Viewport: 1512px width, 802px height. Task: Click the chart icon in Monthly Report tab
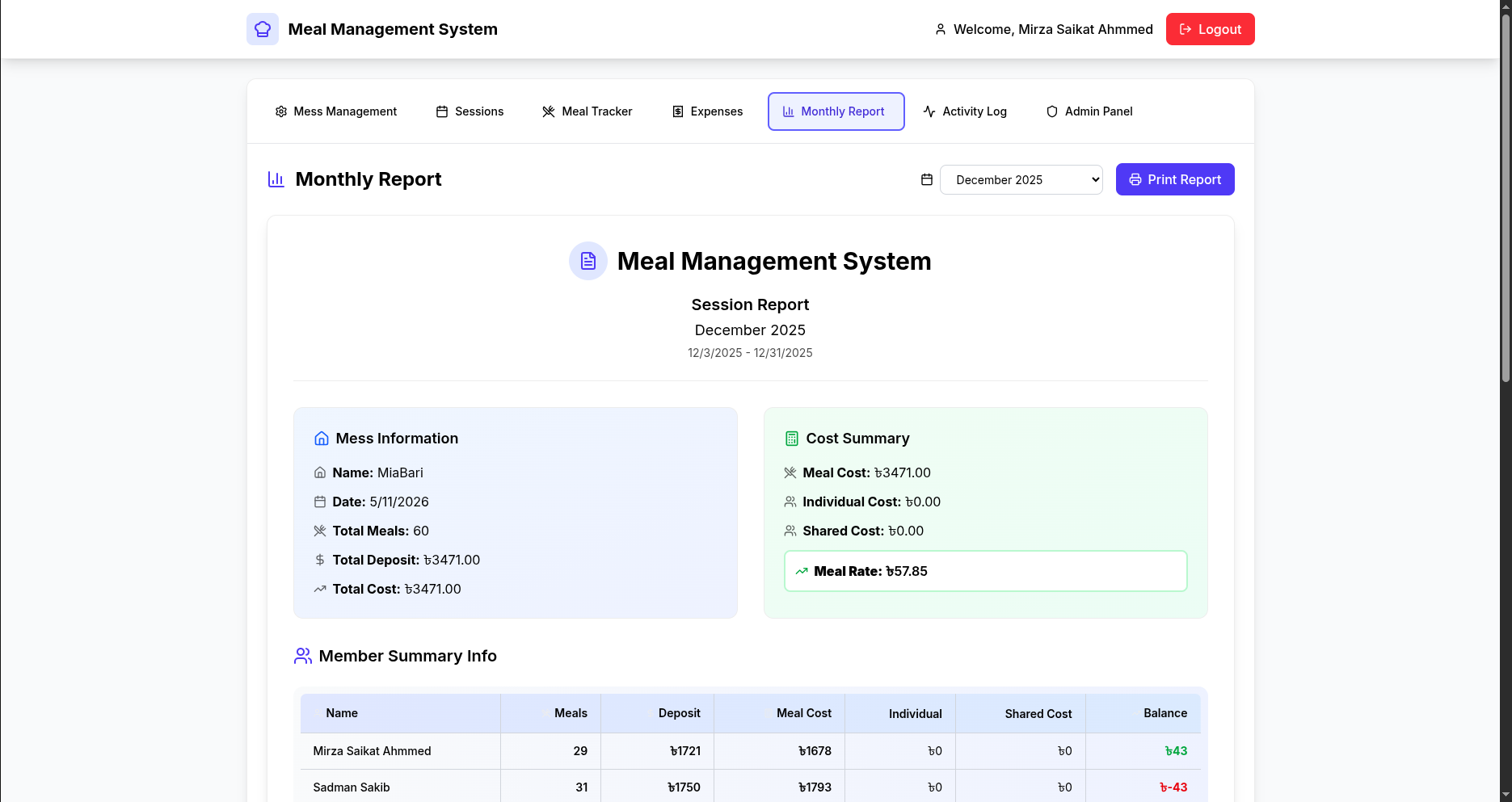tap(789, 111)
